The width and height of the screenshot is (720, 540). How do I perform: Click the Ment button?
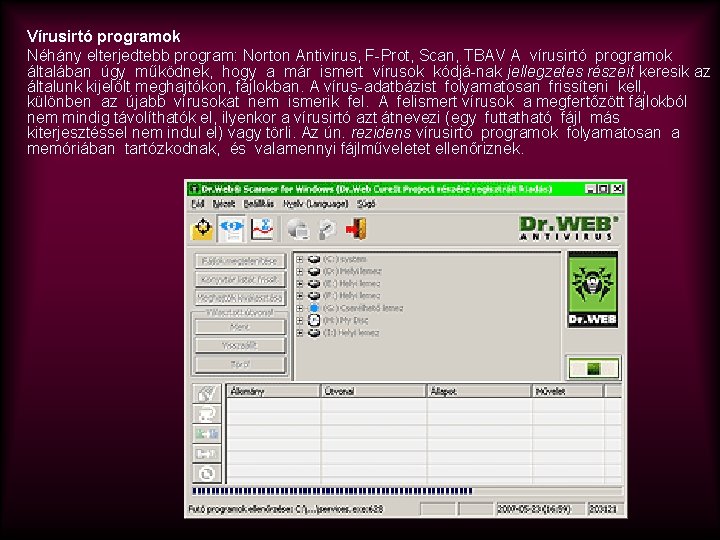(241, 327)
